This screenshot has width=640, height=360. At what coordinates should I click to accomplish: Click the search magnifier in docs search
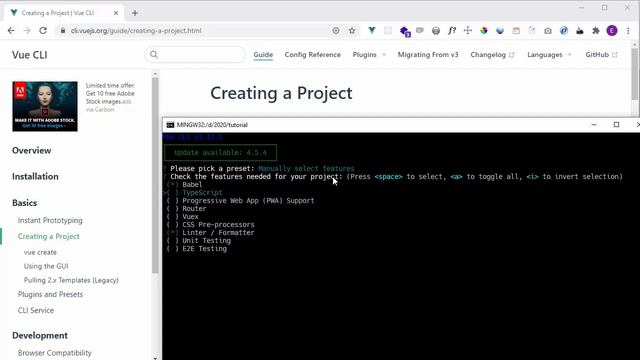coord(154,54)
